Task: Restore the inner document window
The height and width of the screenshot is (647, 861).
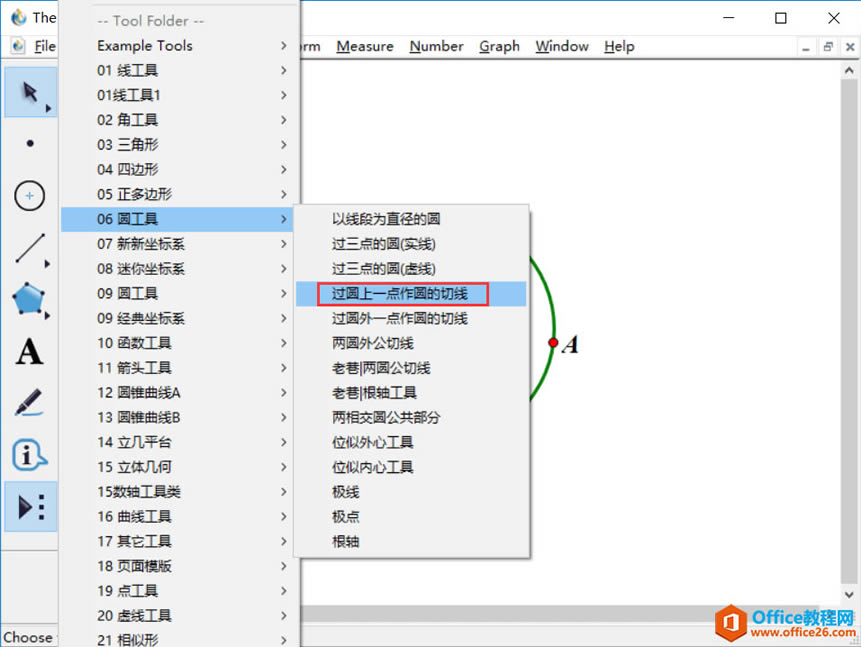Action: pyautogui.click(x=828, y=47)
